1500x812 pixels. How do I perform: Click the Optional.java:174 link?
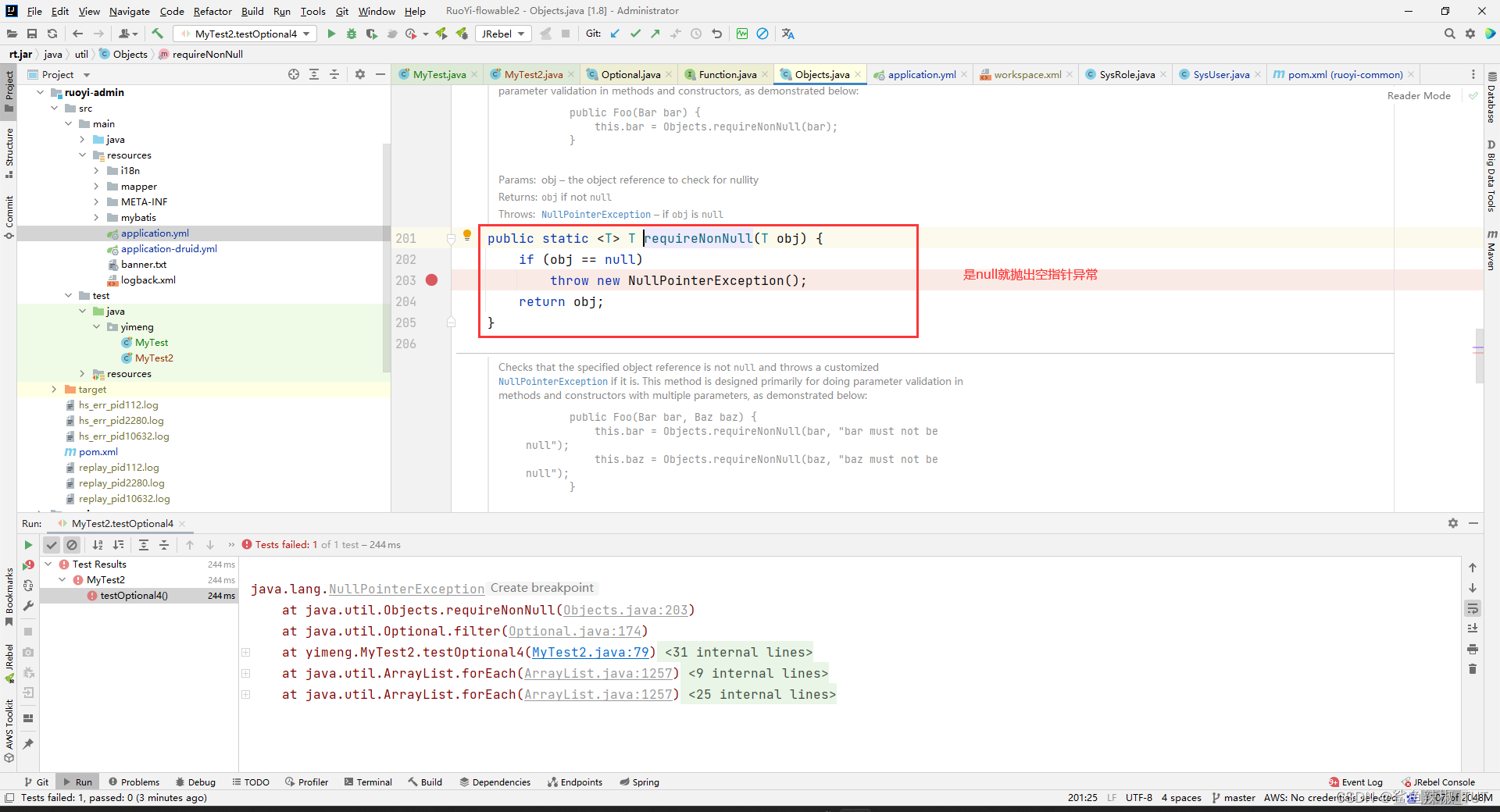click(x=574, y=631)
